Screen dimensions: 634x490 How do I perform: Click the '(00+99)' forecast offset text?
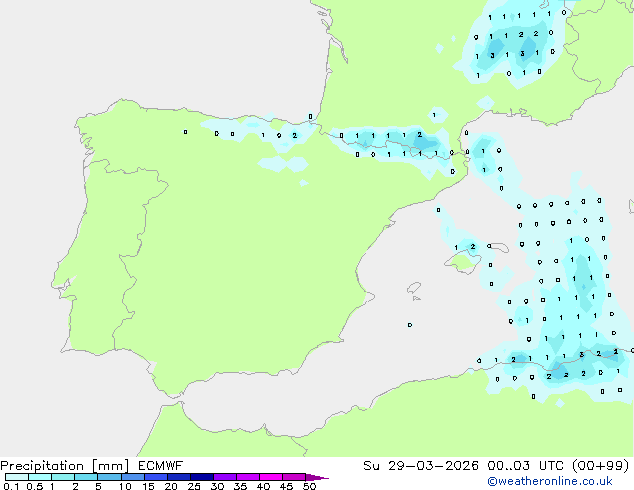click(x=600, y=466)
